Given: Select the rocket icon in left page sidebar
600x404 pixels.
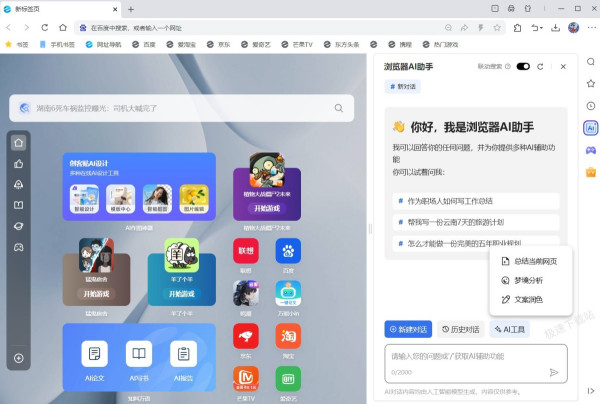Looking at the screenshot, I should tap(18, 184).
